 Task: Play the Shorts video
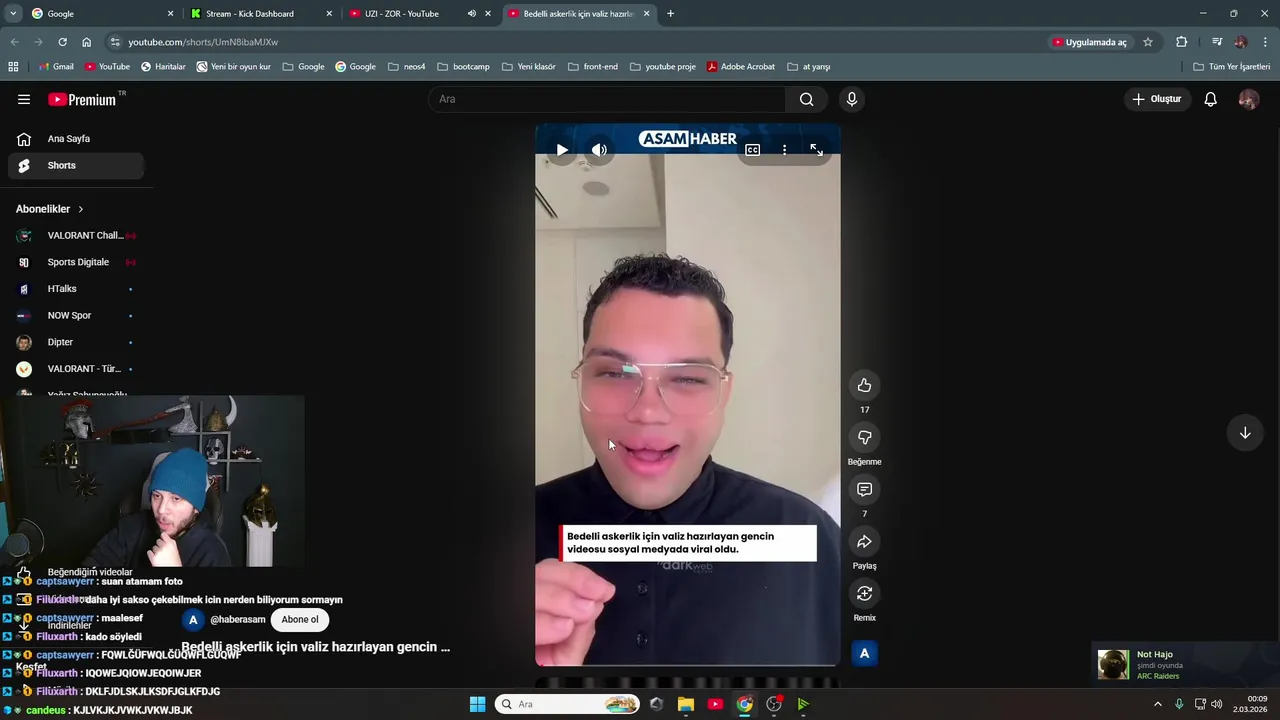click(x=562, y=150)
